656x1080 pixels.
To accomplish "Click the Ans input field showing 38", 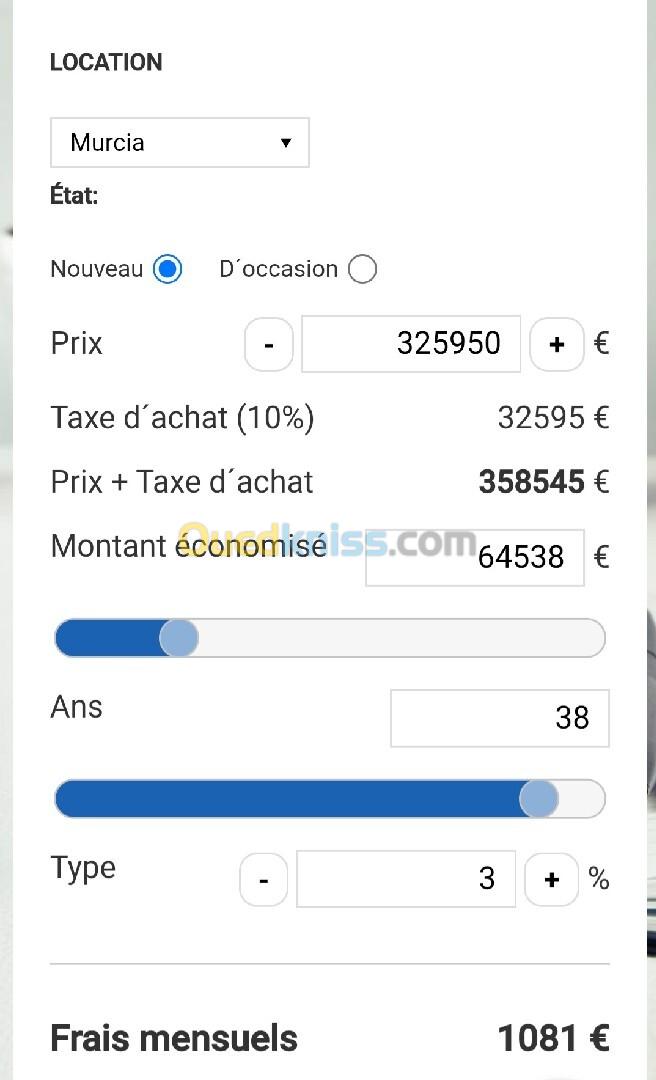I will tap(499, 718).
